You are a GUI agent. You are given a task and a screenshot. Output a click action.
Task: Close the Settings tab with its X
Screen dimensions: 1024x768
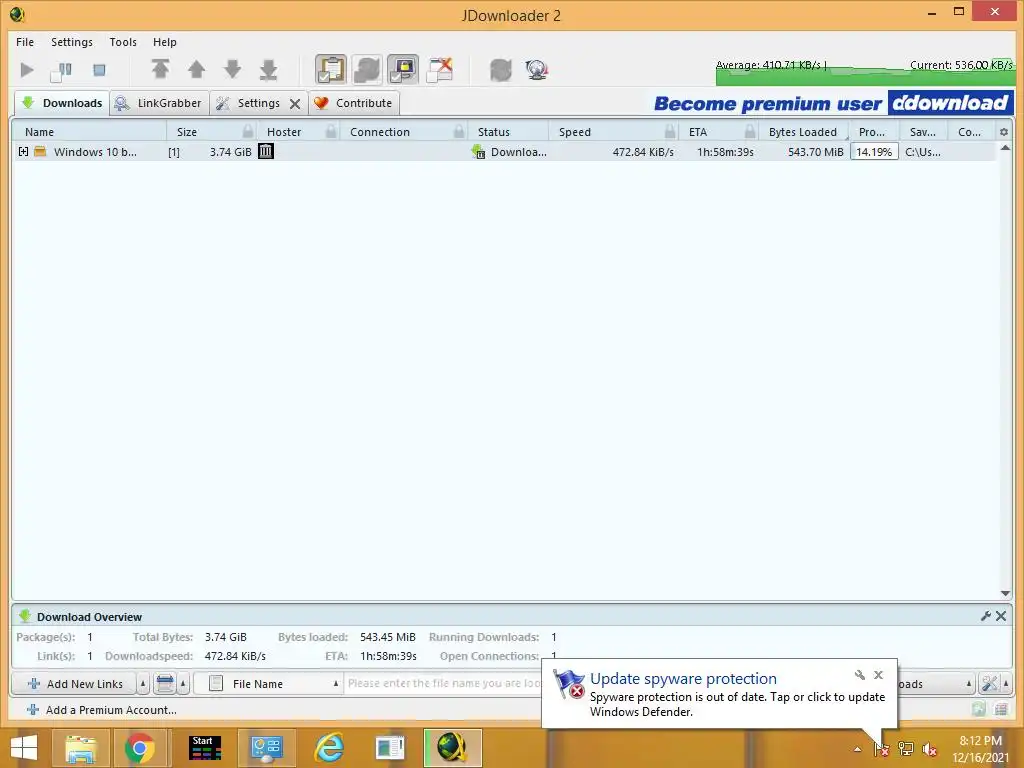coord(295,104)
